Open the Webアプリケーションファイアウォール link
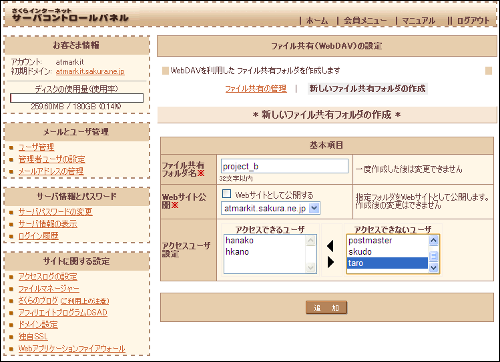Screen dimensions: 500x362 [x=72, y=348]
